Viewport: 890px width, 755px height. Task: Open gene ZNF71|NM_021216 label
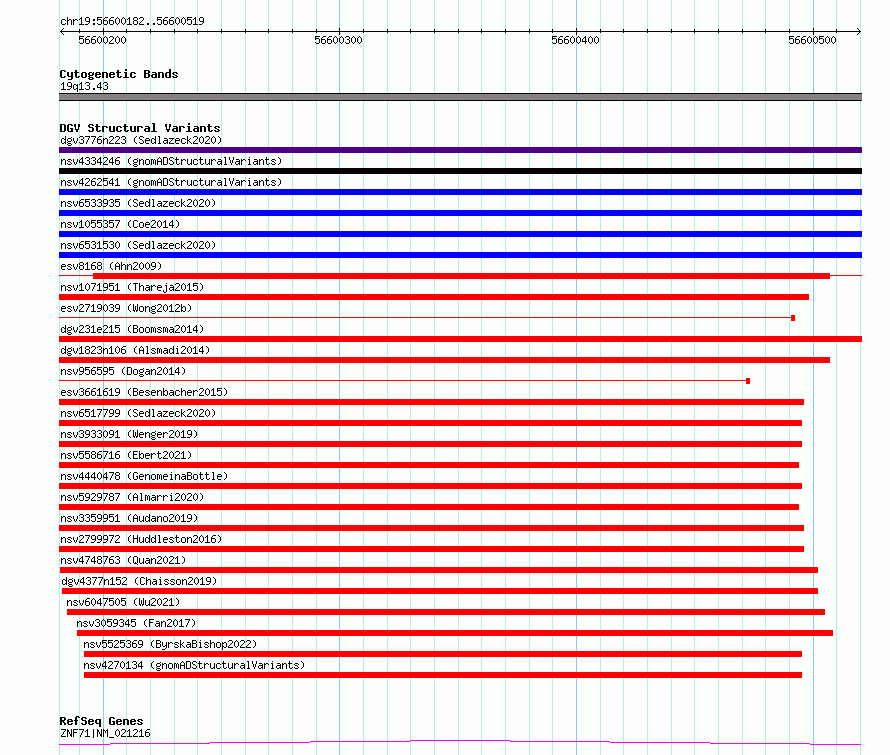(x=105, y=733)
